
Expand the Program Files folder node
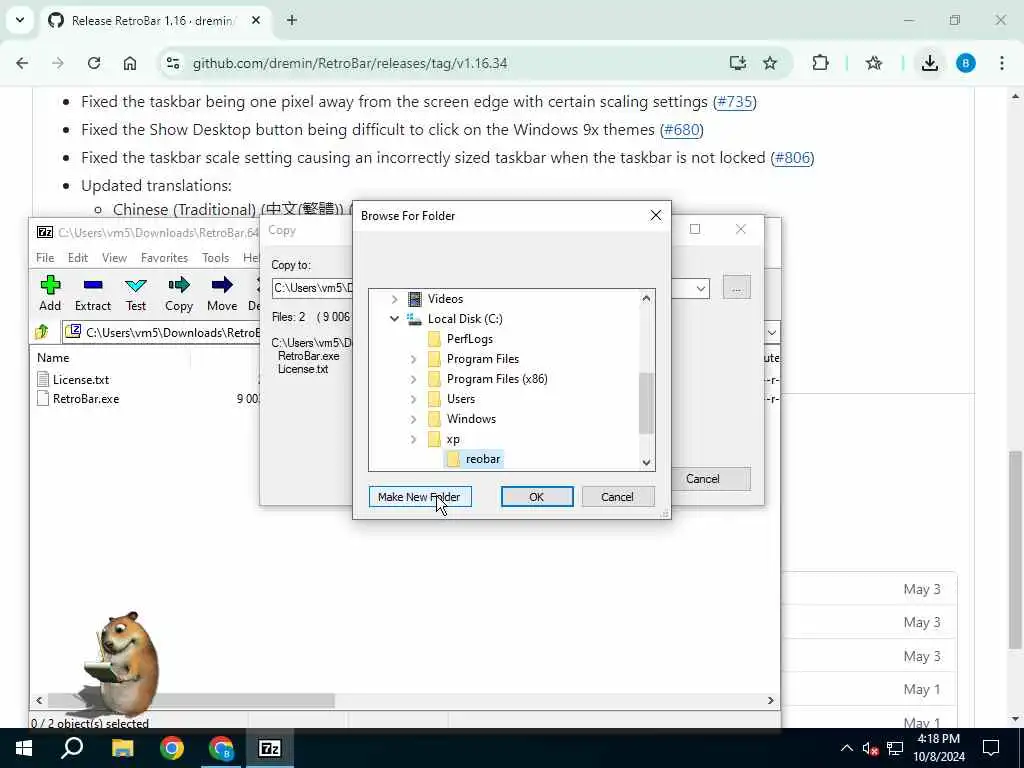[413, 359]
